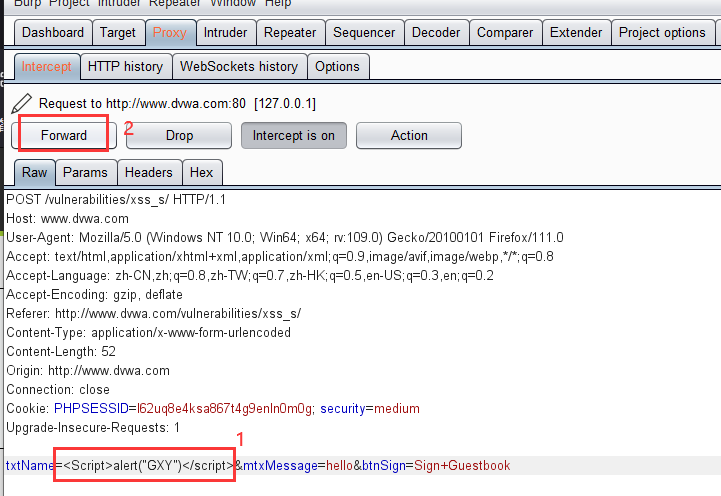Click the Referer header line
Viewport: 721px width, 496px height.
(154, 314)
